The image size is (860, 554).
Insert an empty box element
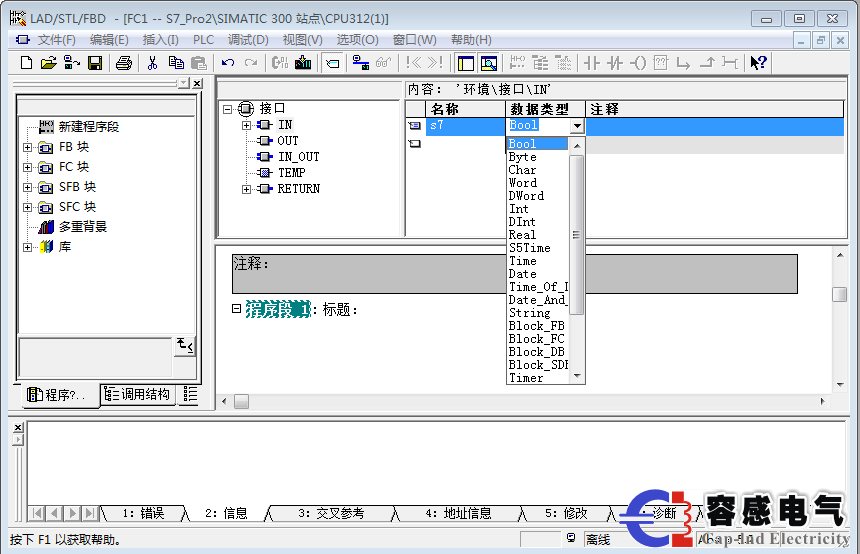pyautogui.click(x=661, y=63)
